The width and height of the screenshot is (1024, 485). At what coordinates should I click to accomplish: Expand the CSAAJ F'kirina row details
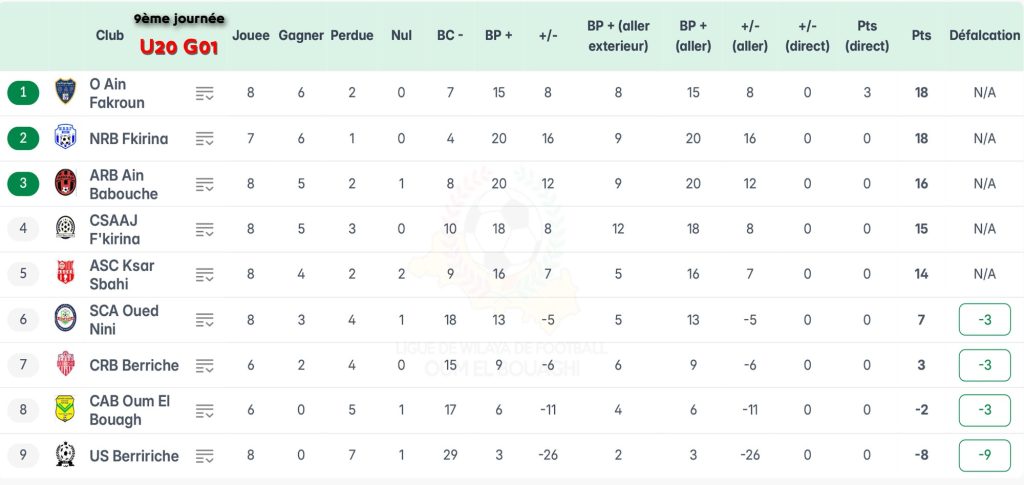pos(205,230)
